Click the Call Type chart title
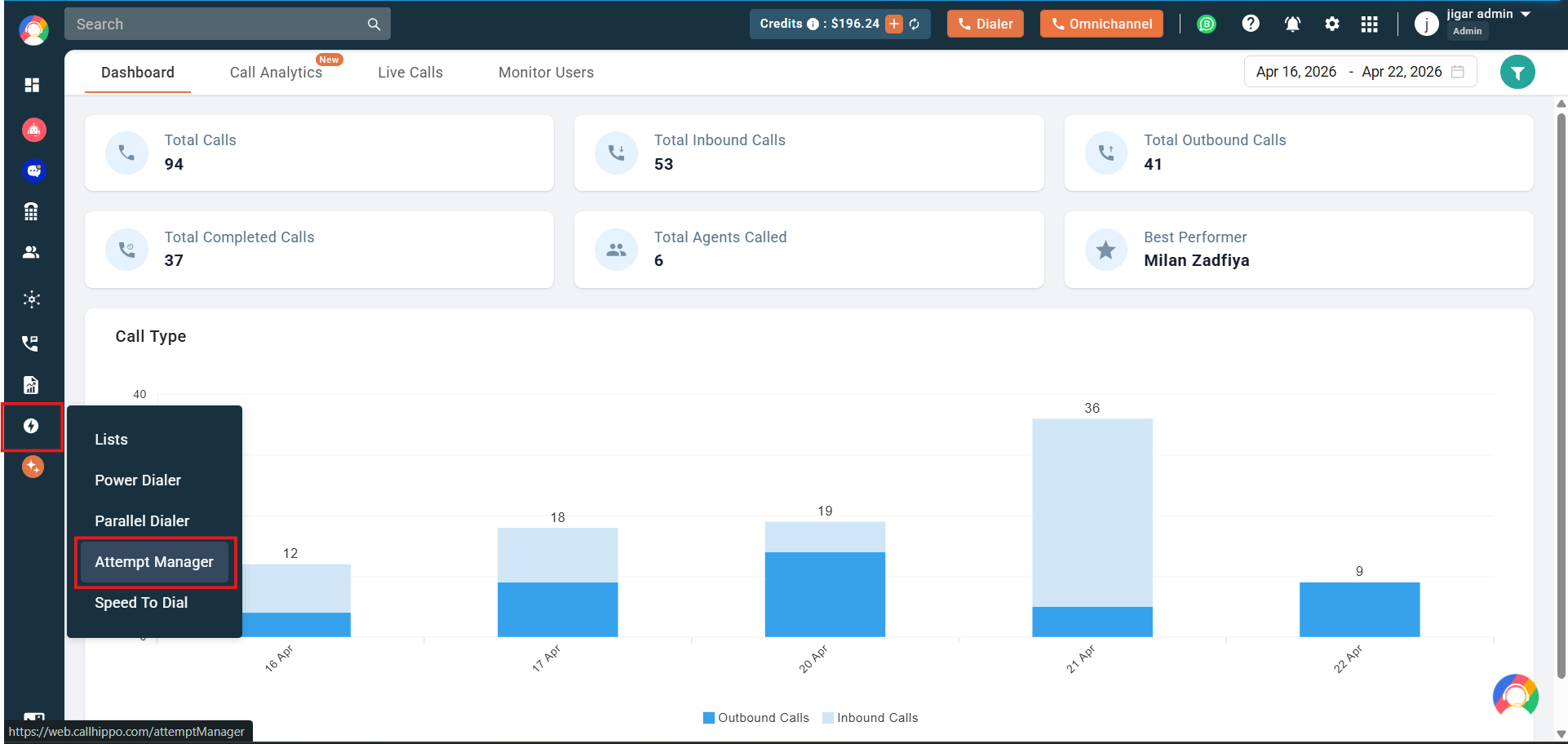This screenshot has width=1568, height=744. click(x=151, y=336)
